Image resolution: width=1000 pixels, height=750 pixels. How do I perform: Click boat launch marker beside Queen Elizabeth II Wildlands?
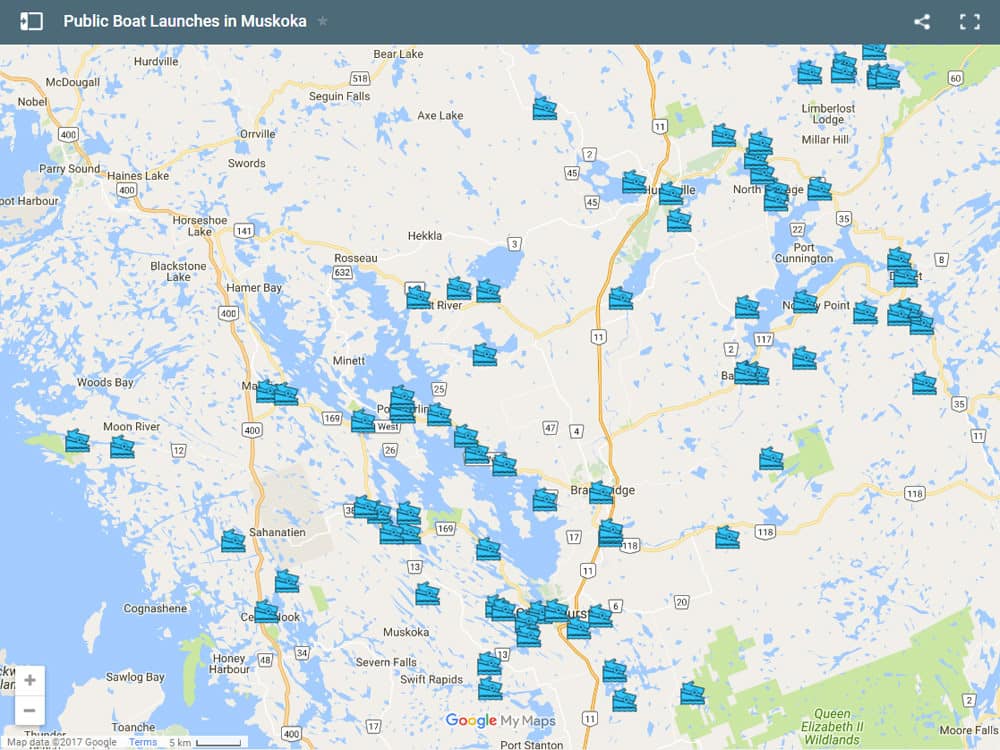pyautogui.click(x=692, y=693)
